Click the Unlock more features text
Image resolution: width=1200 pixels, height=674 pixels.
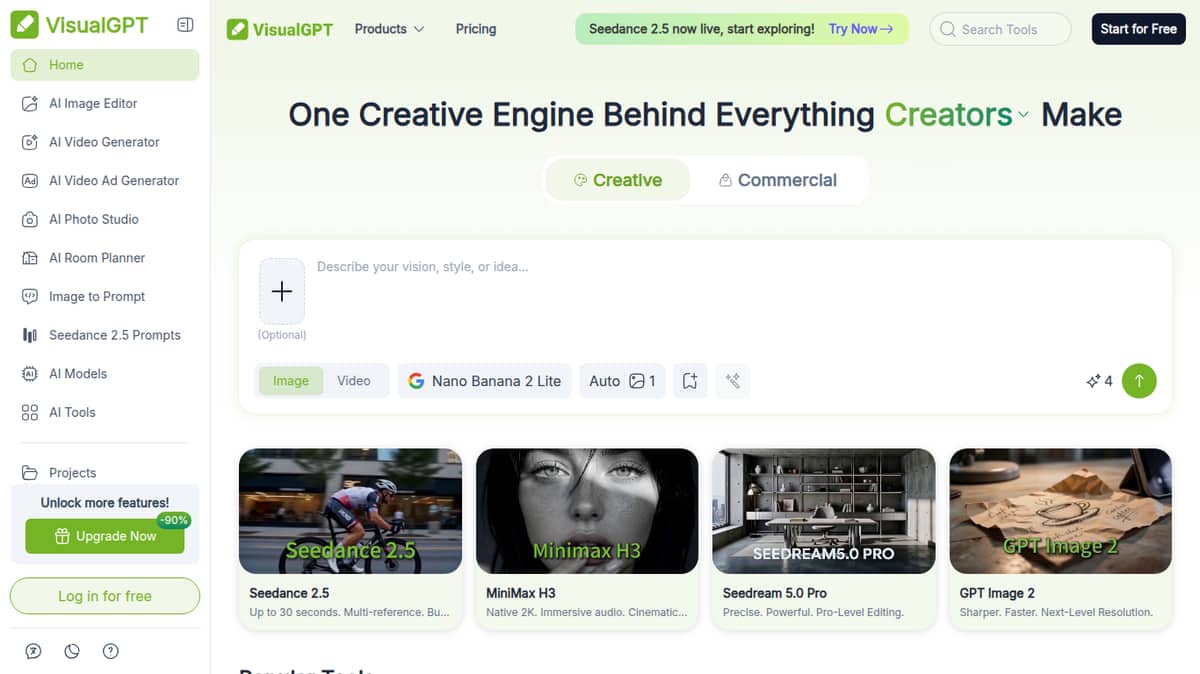pos(105,503)
